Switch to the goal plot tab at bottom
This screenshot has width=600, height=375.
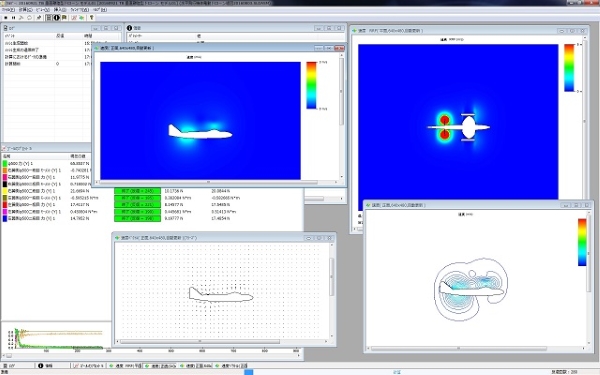(89, 366)
